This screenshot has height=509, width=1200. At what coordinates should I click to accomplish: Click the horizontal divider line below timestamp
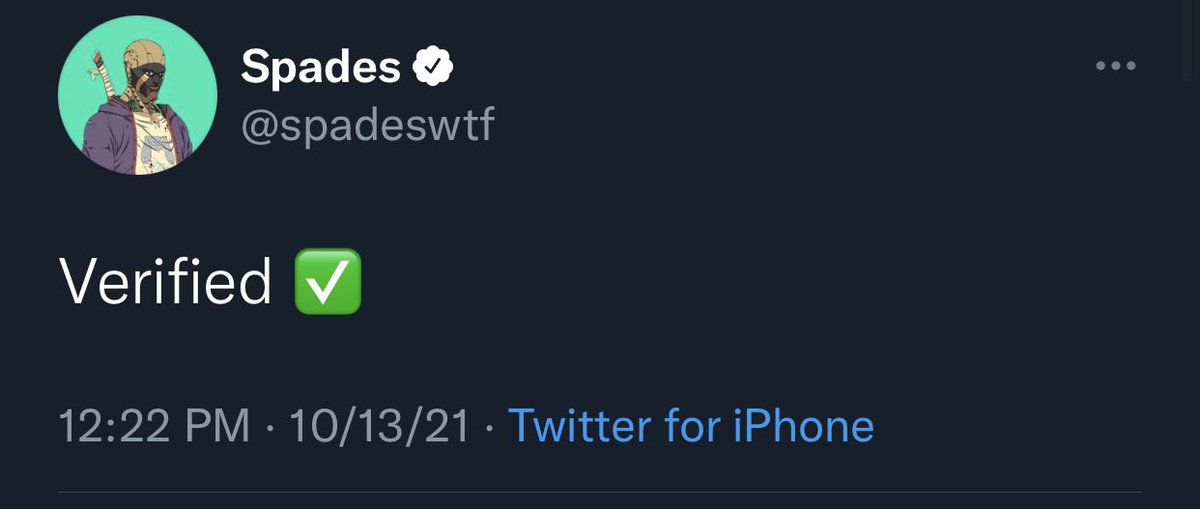(598, 491)
